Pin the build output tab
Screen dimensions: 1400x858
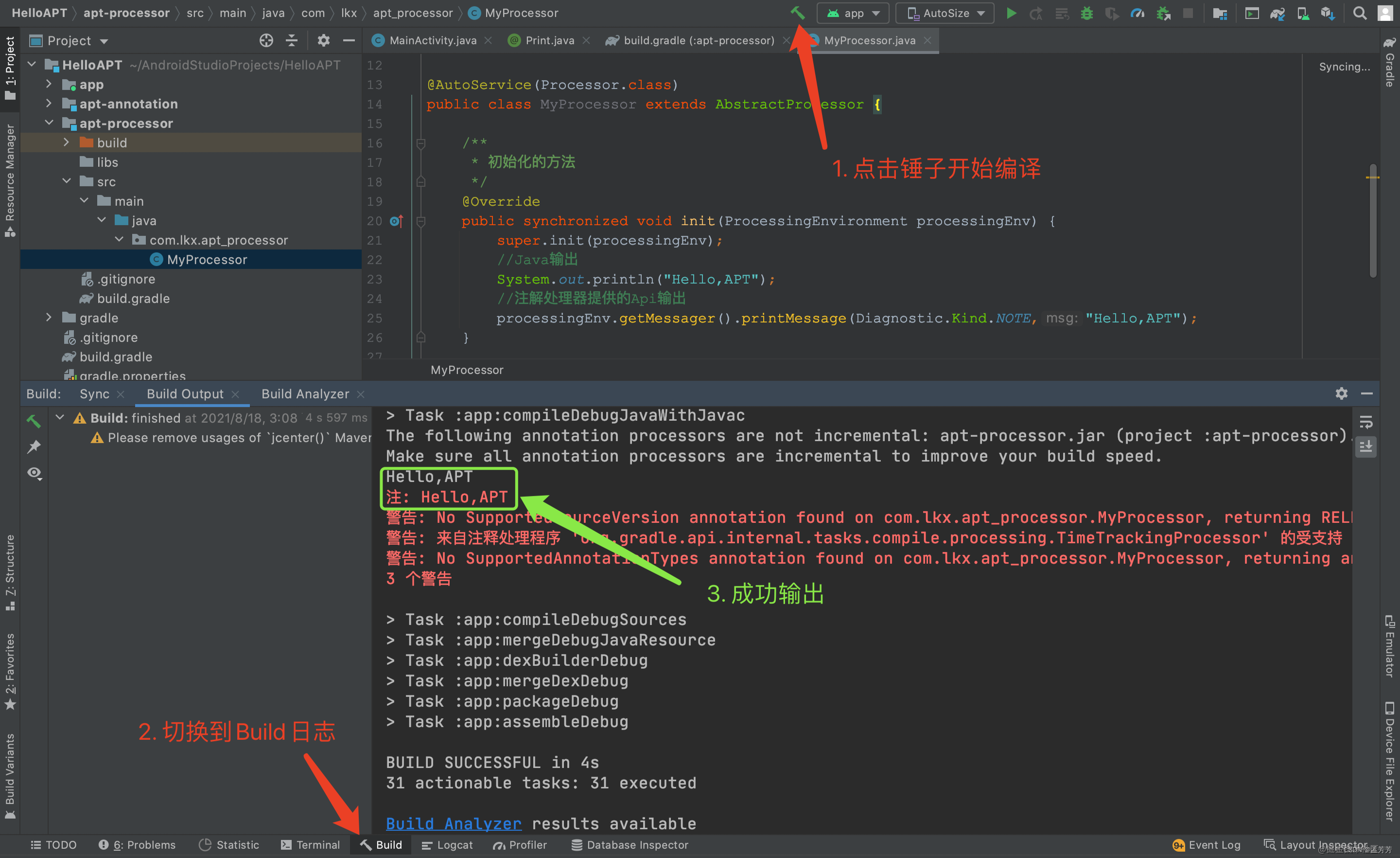coord(34,447)
